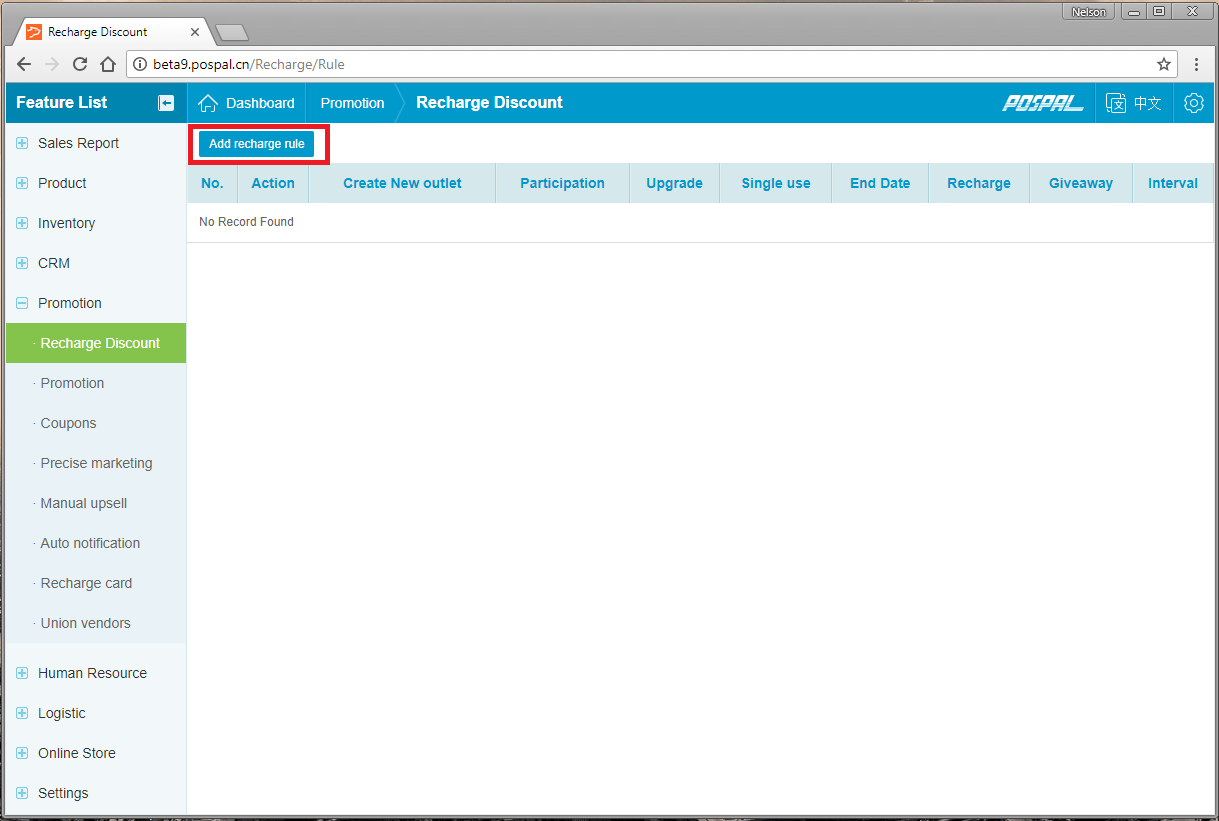This screenshot has height=821, width=1219.
Task: Expand Human Resource plus icon
Action: (22, 673)
